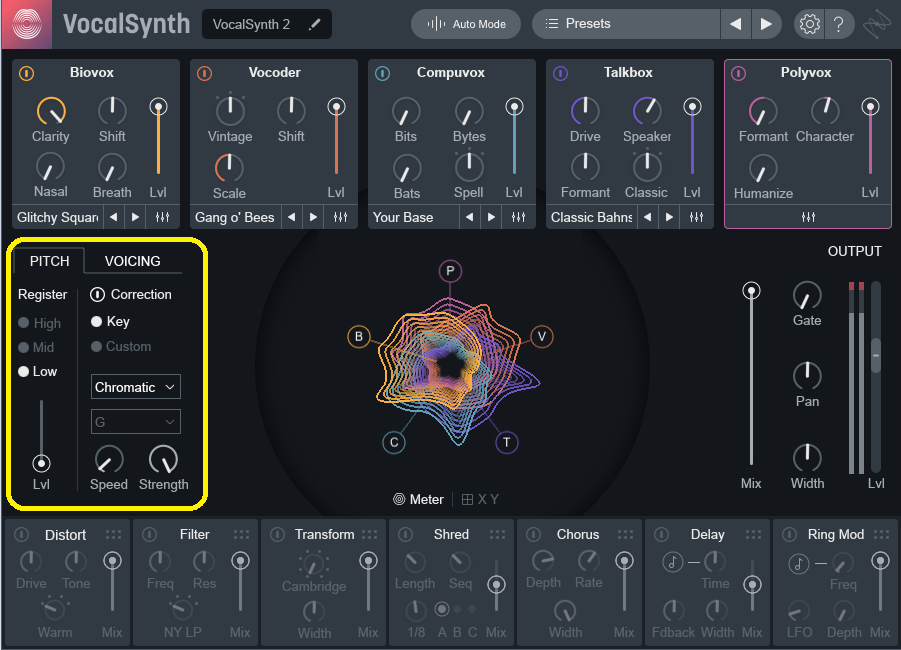The height and width of the screenshot is (650, 901).
Task: Click the VocalSynth logo icon
Action: tap(27, 24)
